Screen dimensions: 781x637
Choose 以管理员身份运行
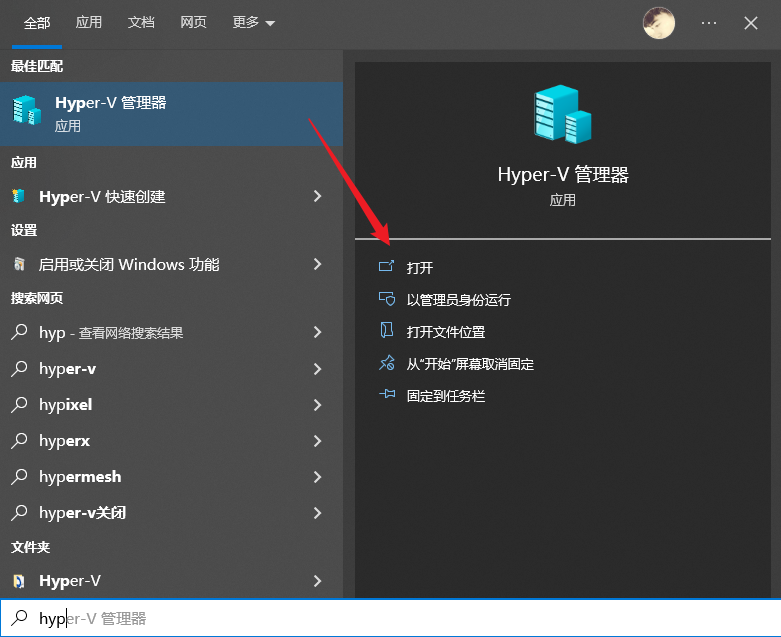[459, 300]
